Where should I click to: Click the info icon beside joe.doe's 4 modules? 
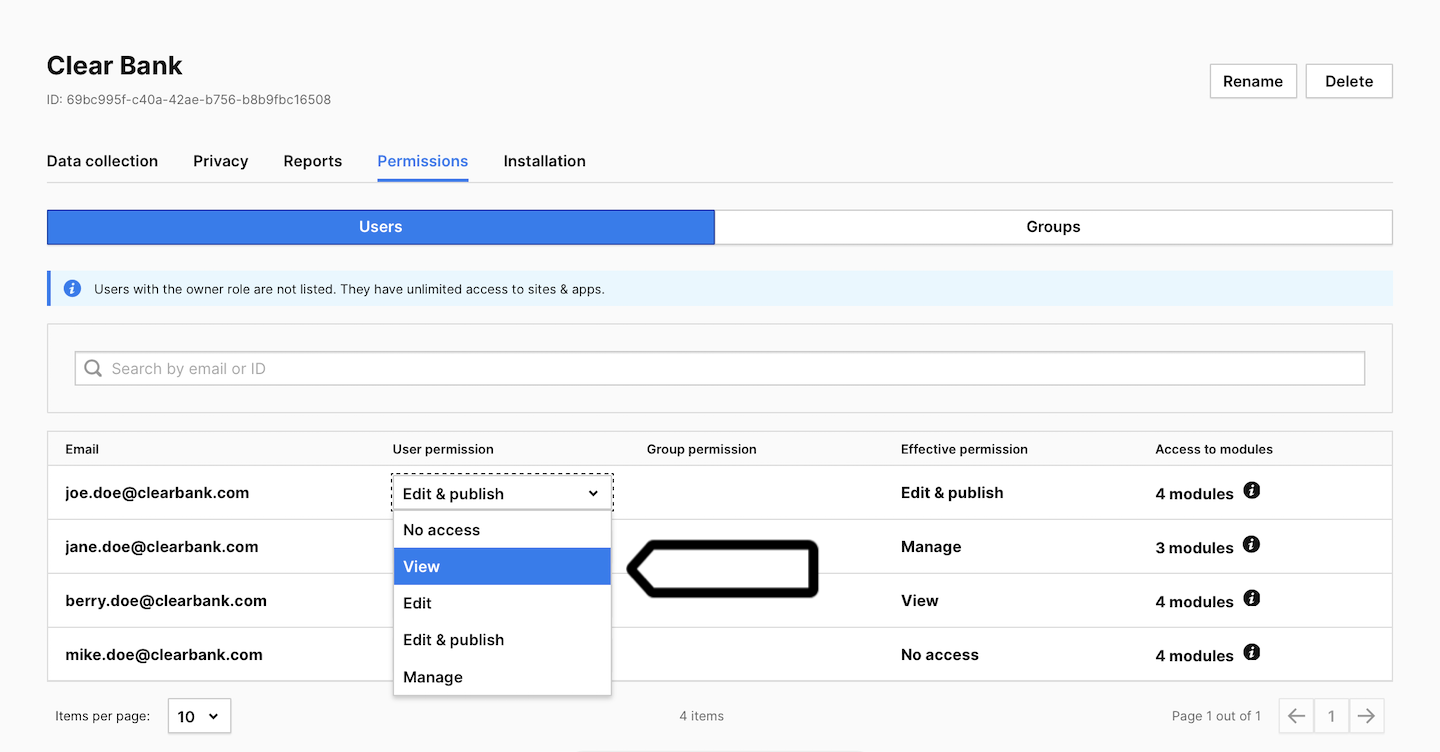click(x=1251, y=491)
